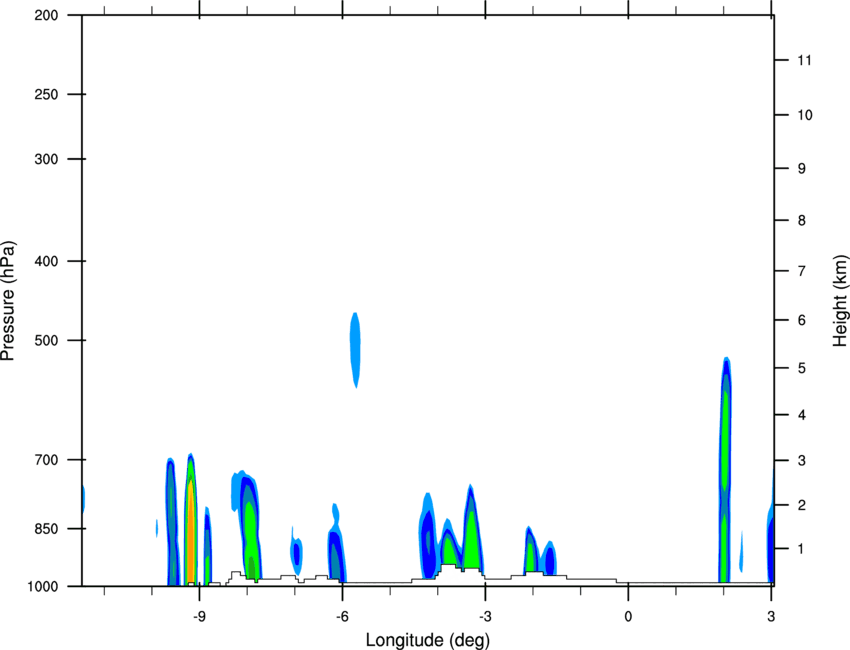Click the 11 km height tick label

tap(804, 60)
